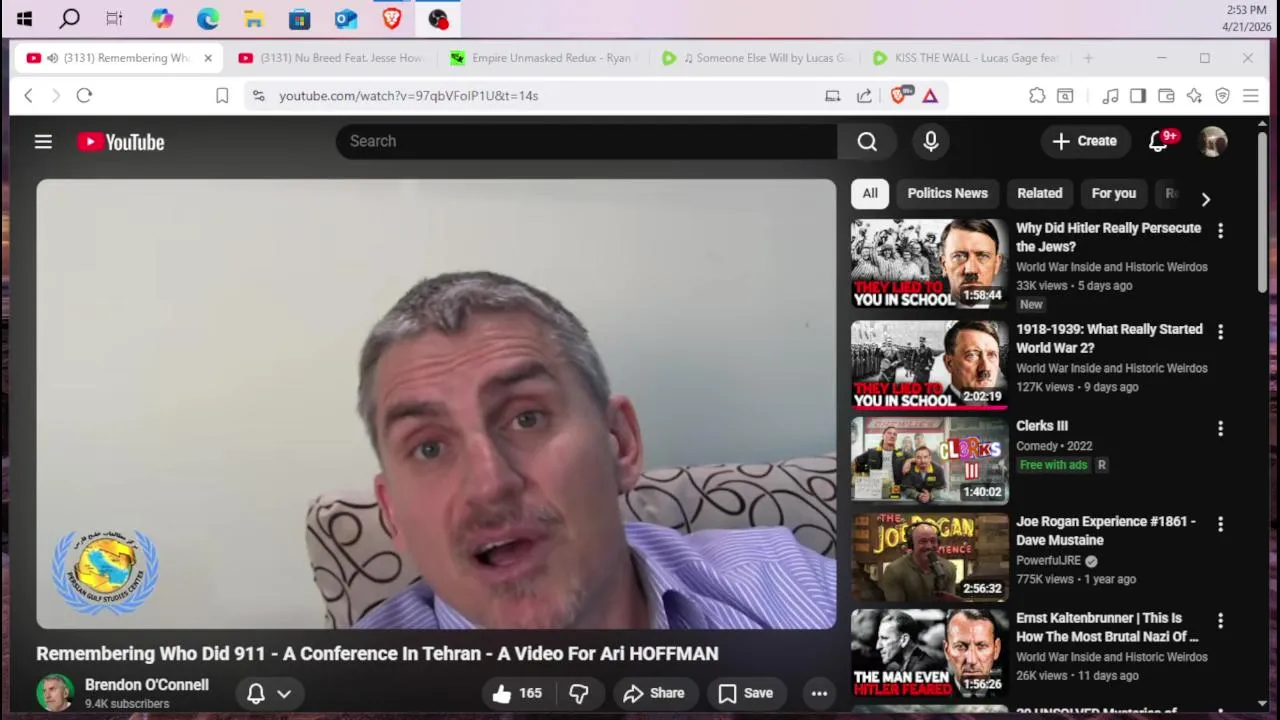Click the Create button

click(x=1085, y=141)
